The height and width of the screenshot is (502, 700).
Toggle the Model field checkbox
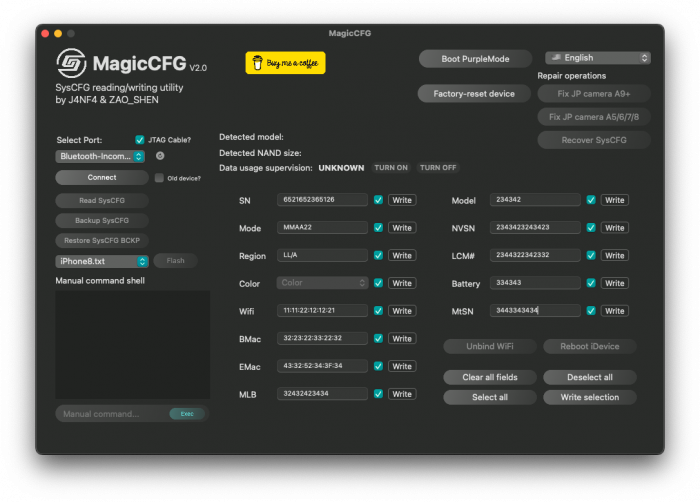point(591,200)
